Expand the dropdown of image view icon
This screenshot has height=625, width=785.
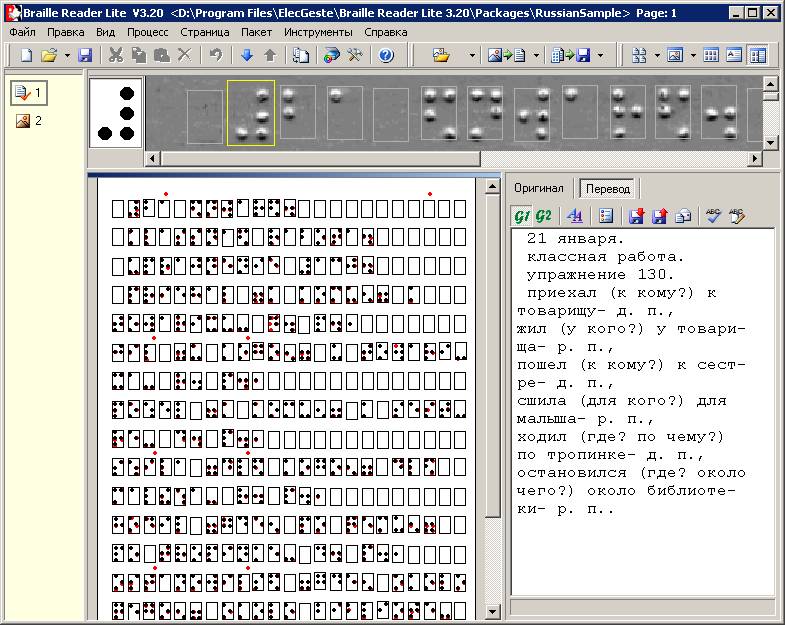693,56
